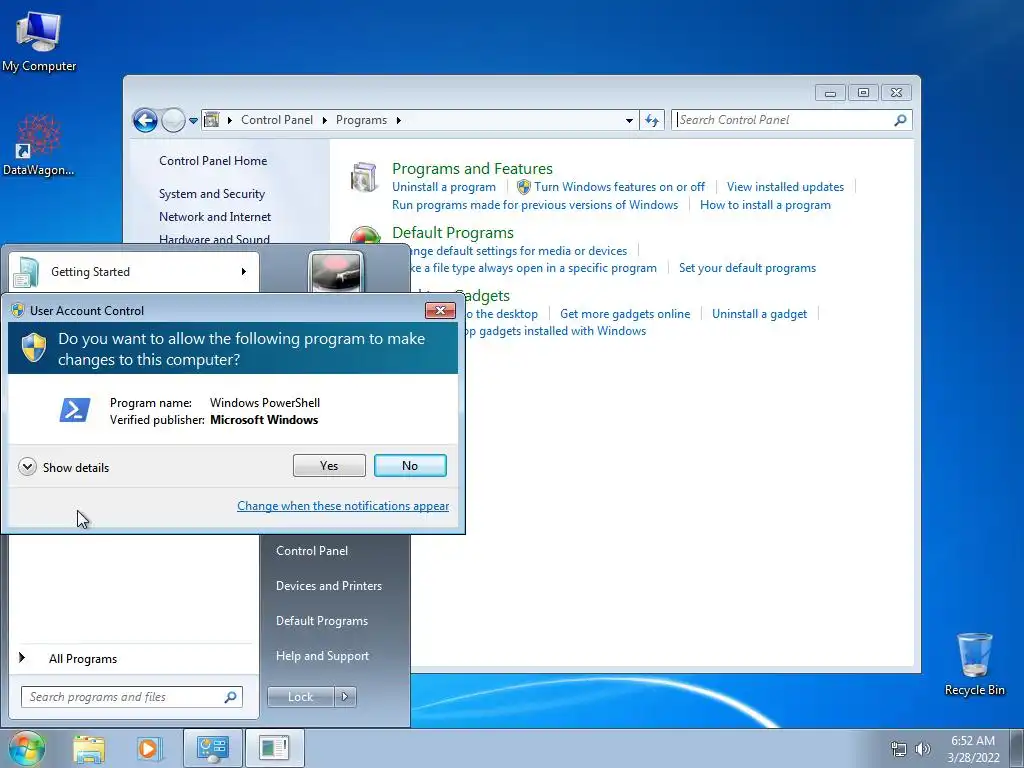This screenshot has width=1024, height=768.
Task: Open Default Programs in Start menu
Action: coord(321,621)
